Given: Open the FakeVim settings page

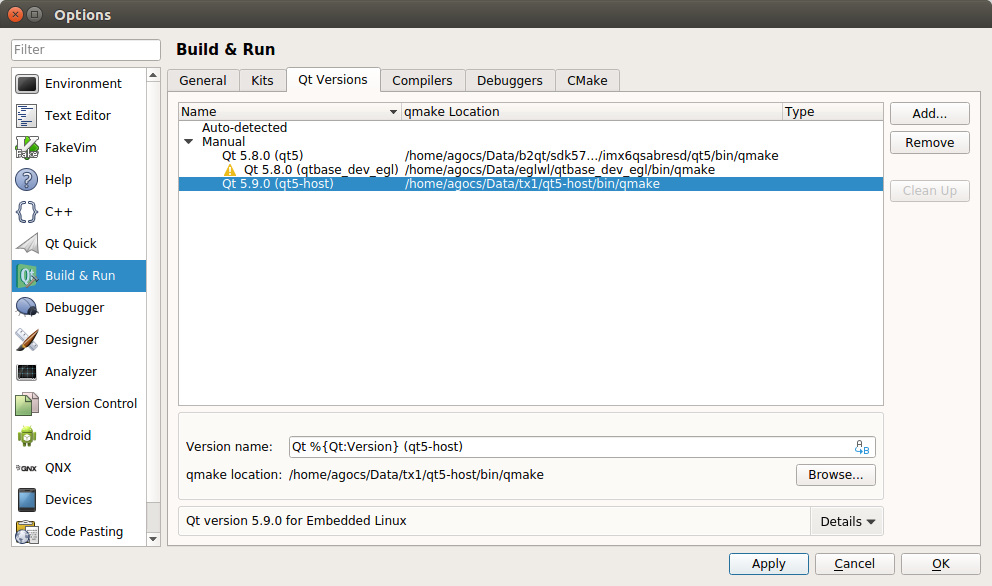Looking at the screenshot, I should pos(76,147).
